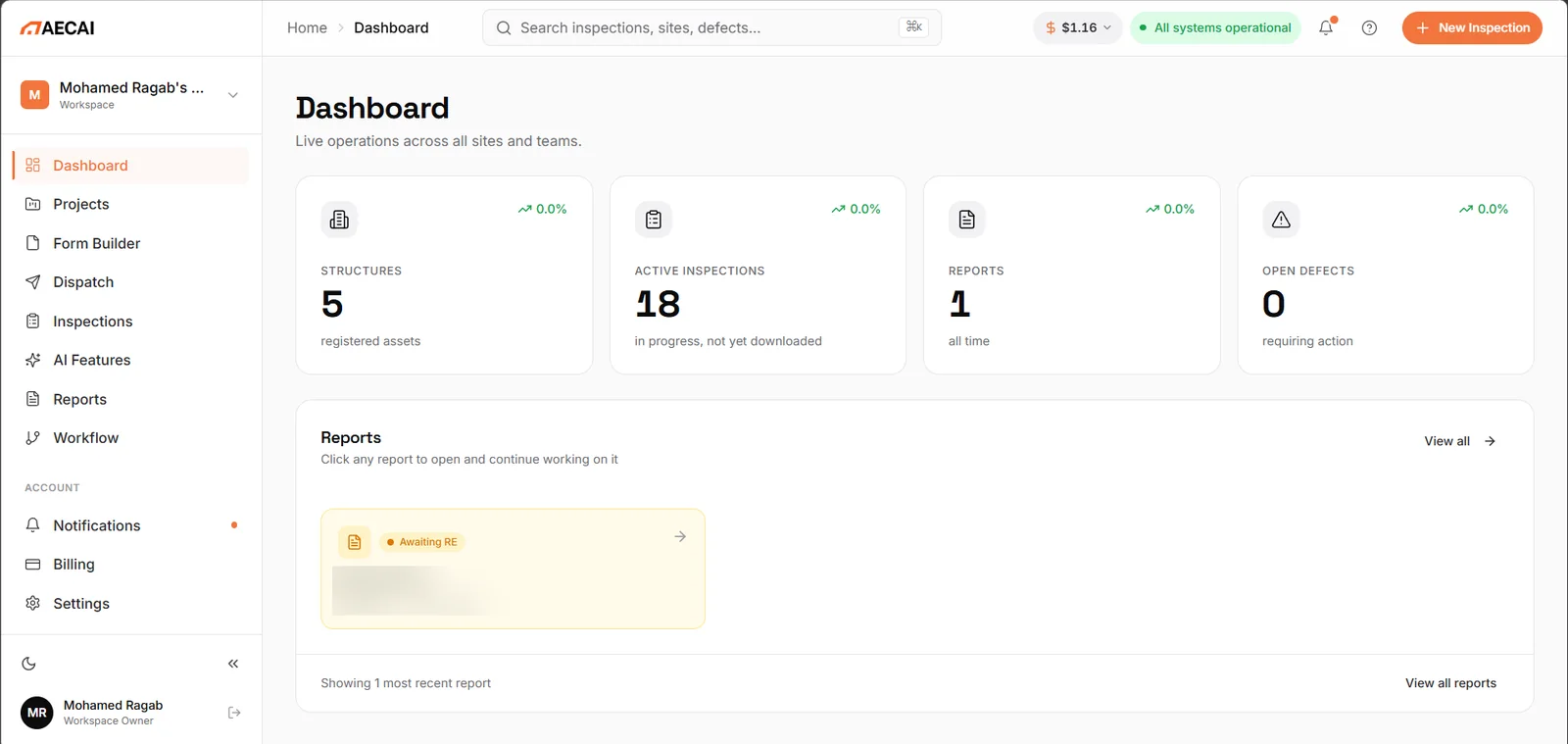The image size is (1568, 744).
Task: Open AI Features in the sidebar
Action: (130, 360)
